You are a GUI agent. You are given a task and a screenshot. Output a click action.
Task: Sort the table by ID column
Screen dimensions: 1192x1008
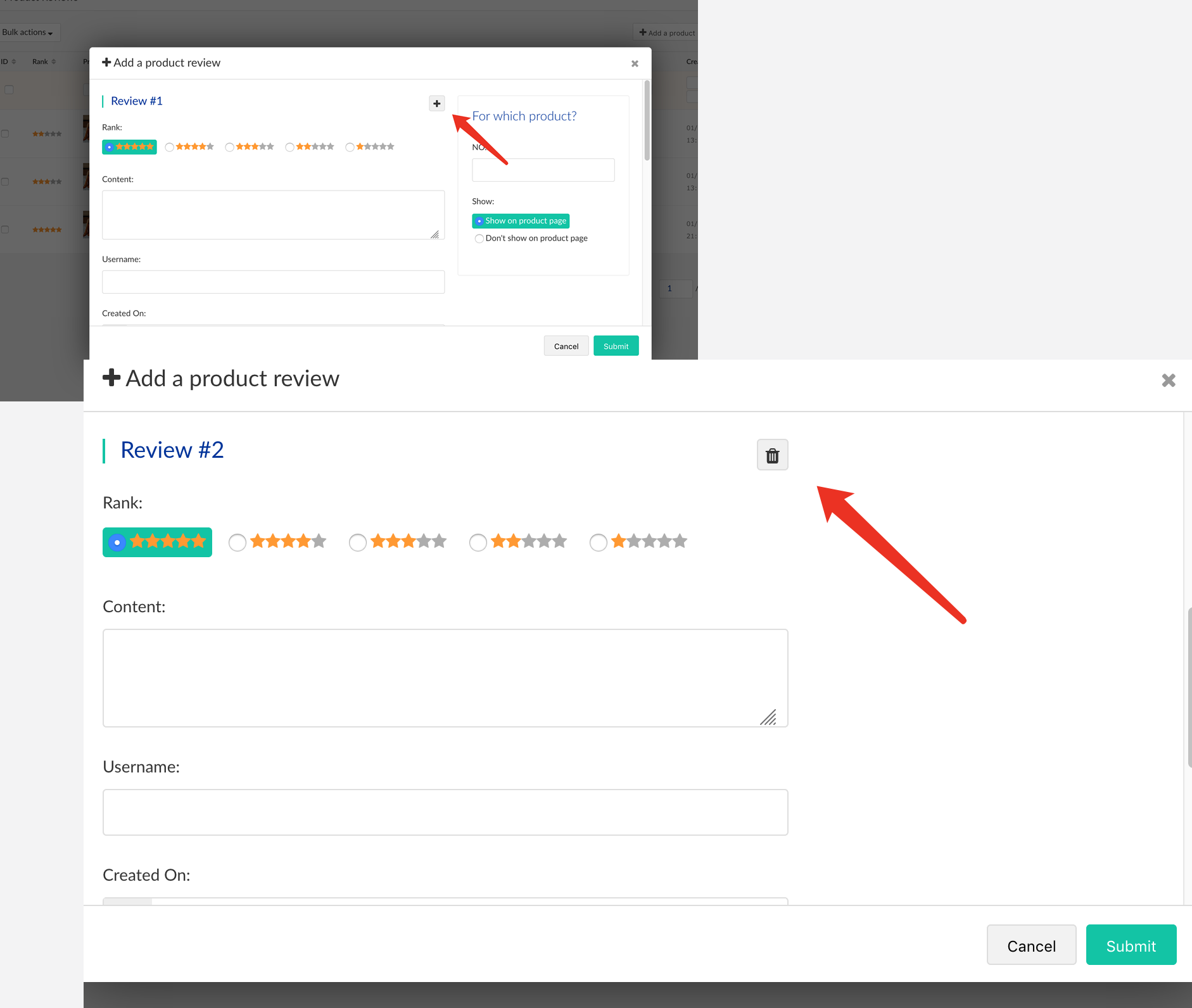[8, 62]
